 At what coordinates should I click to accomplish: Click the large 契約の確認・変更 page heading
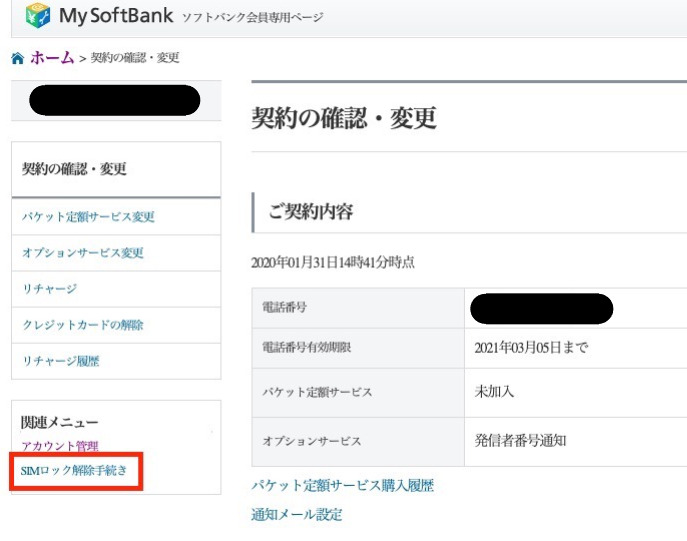click(344, 118)
